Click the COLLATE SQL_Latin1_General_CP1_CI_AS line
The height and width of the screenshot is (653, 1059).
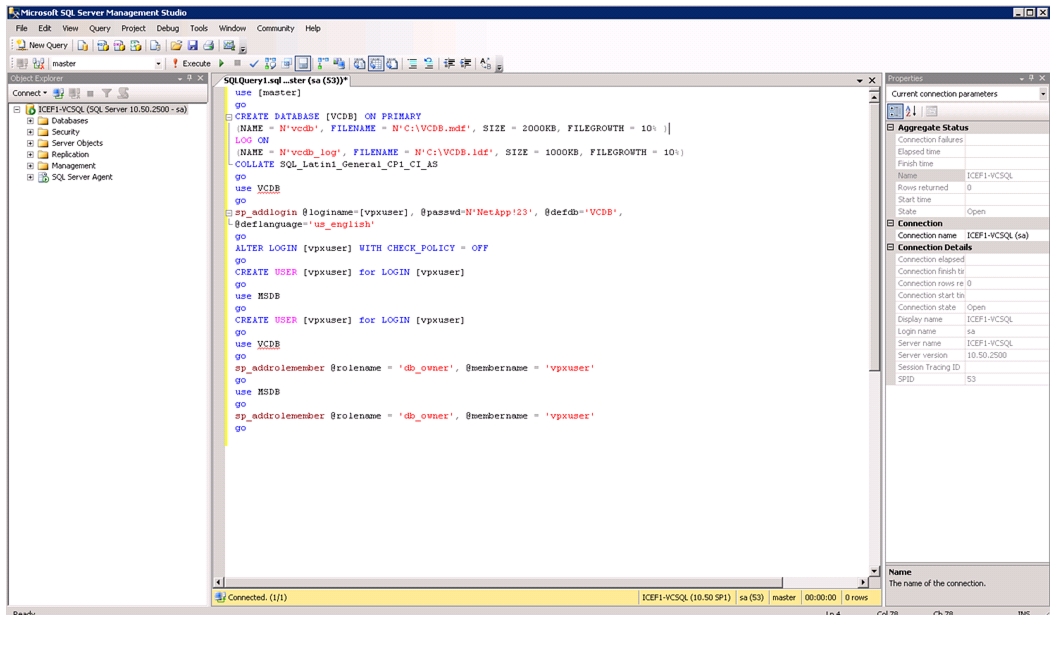pos(336,165)
